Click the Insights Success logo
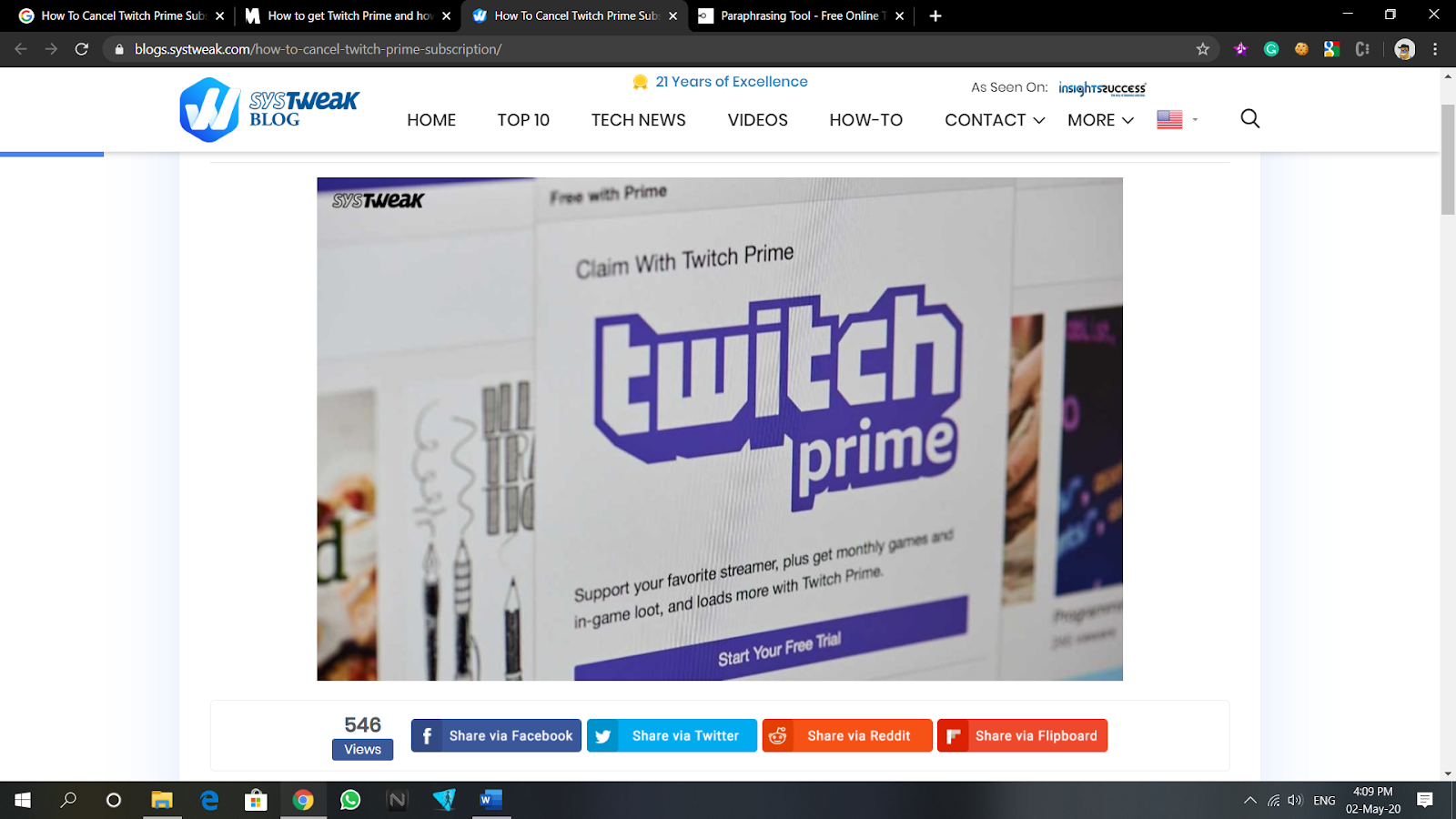1456x819 pixels. point(1102,88)
